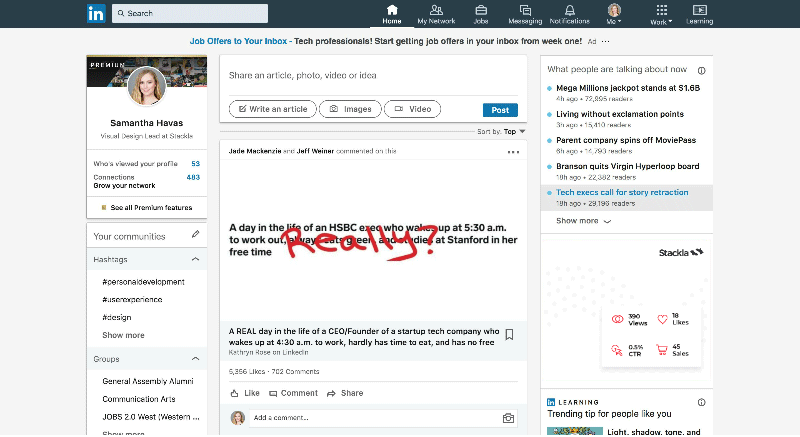Open info icon in Learning panel
This screenshot has height=437, width=800.
[702, 402]
